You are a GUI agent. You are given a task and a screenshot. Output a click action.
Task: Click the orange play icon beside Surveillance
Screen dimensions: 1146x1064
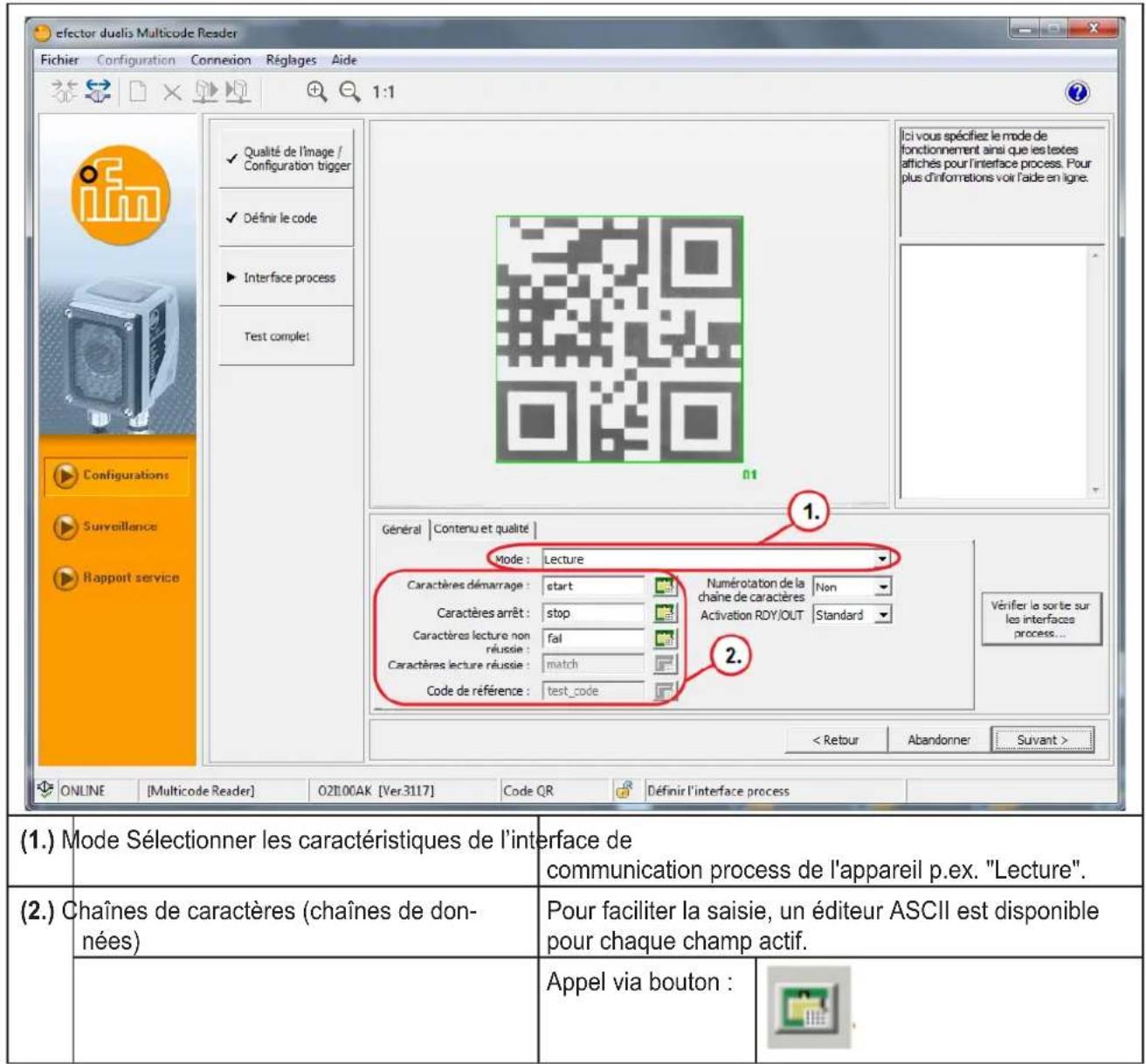click(x=66, y=527)
